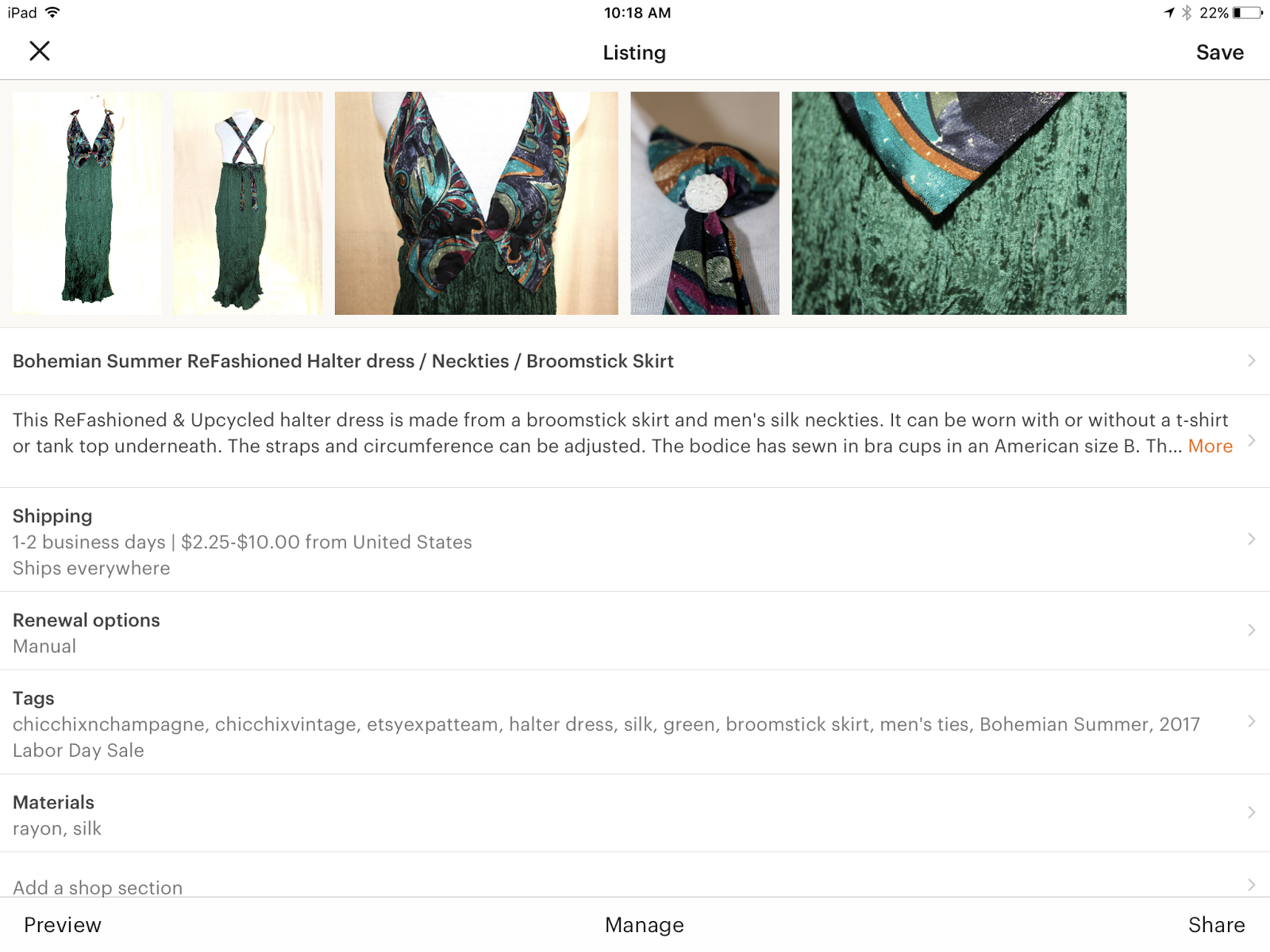Save the listing

(1220, 52)
